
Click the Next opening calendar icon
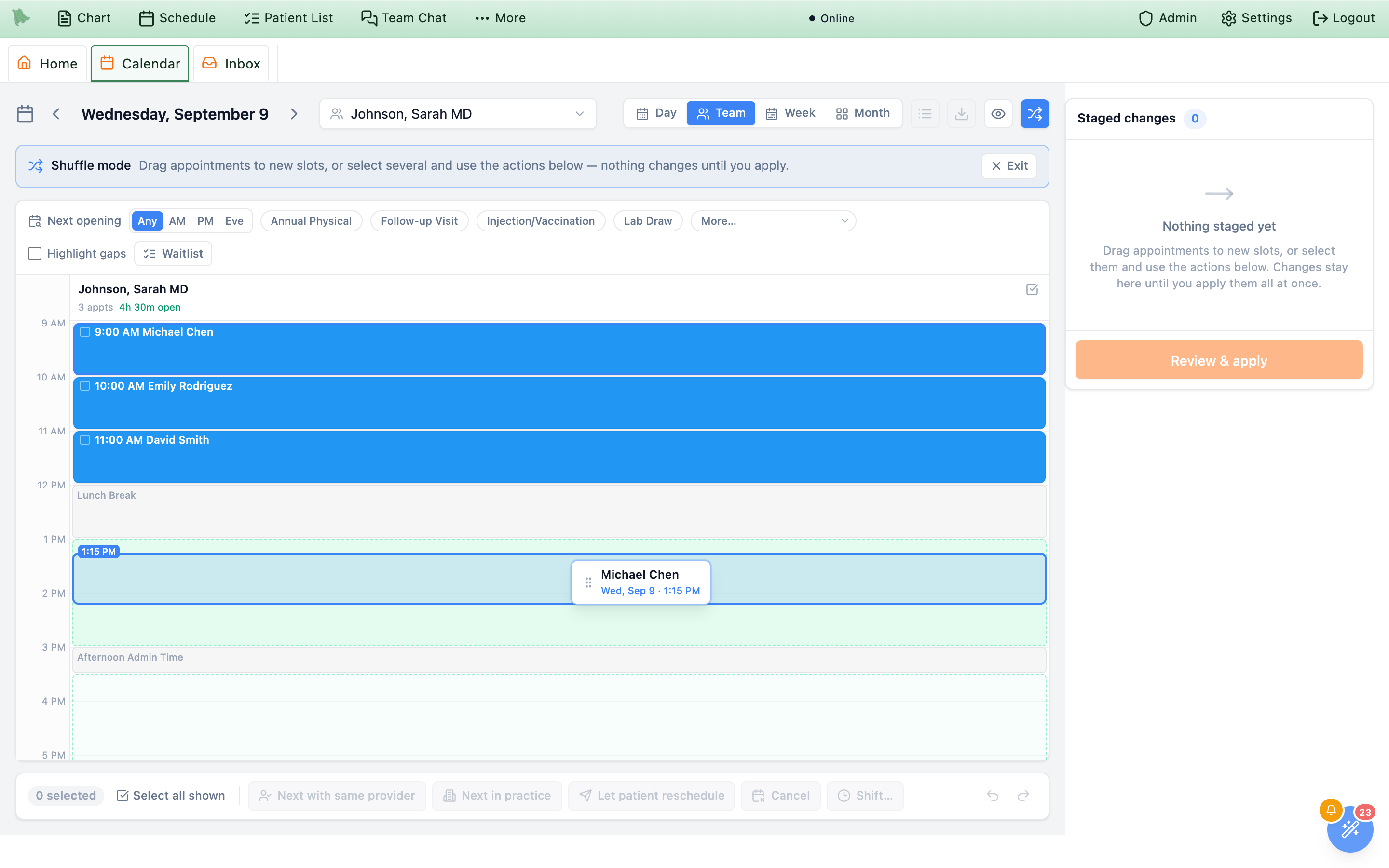(x=35, y=221)
